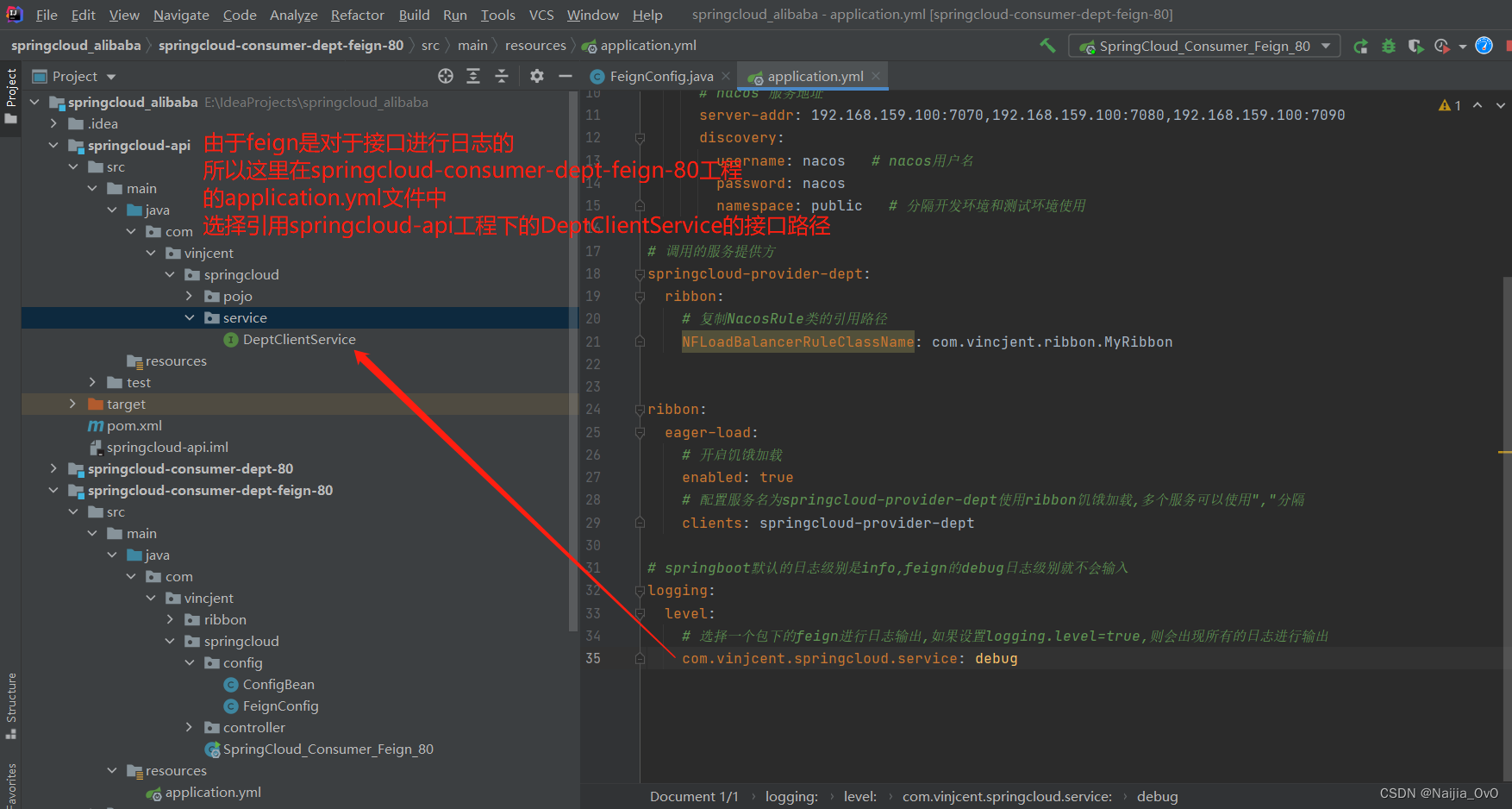1512x809 pixels.
Task: Collapse the springcloud_alibaba root node
Action: (x=34, y=102)
